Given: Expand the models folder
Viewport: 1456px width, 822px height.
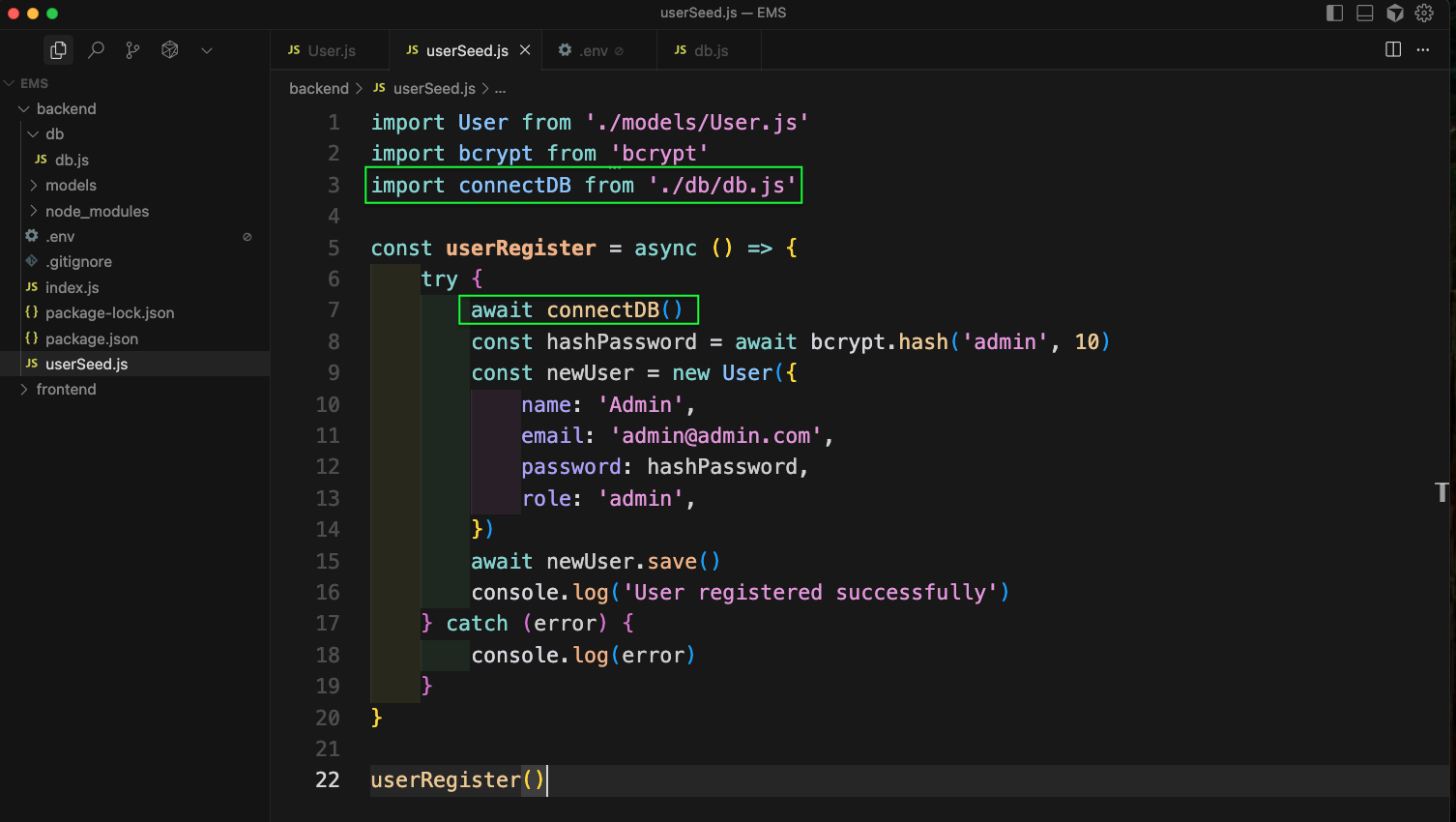Looking at the screenshot, I should click(x=71, y=185).
